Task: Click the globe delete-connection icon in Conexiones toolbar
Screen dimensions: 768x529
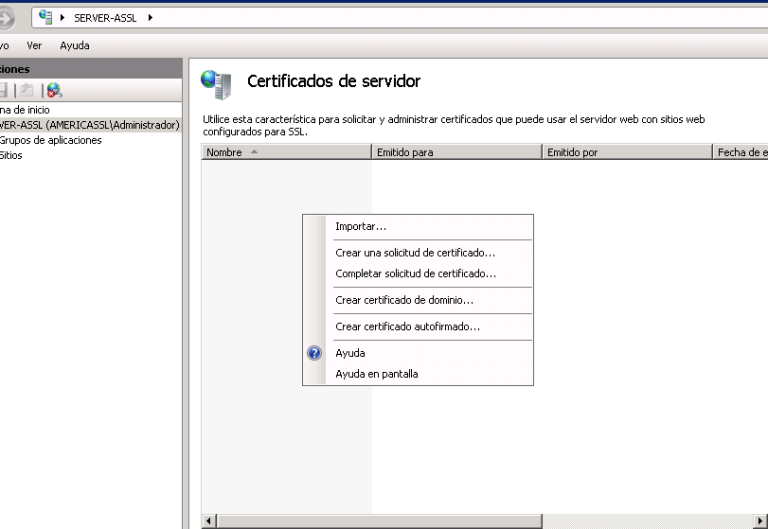Action: [53, 90]
